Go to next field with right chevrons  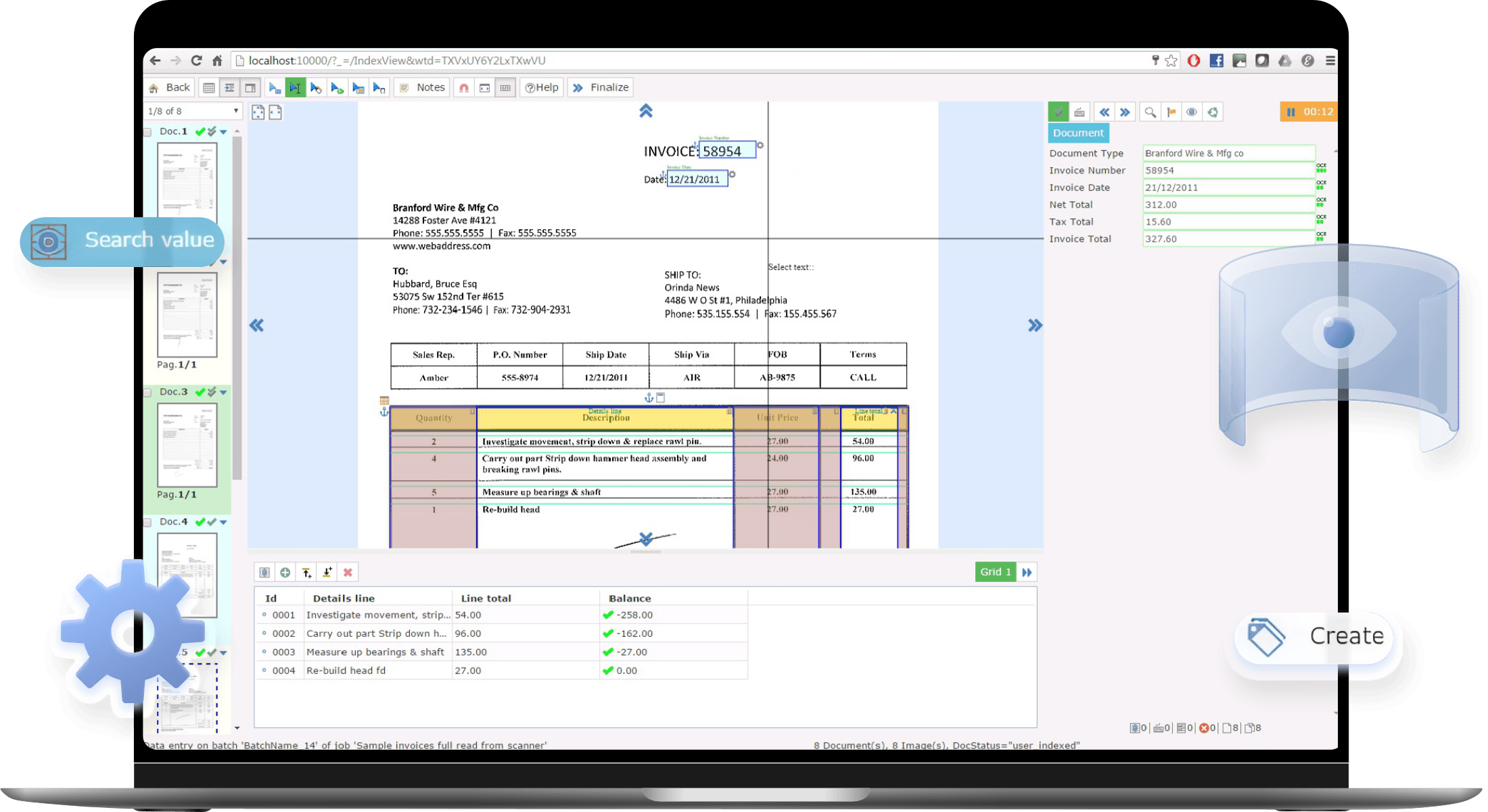(1125, 112)
